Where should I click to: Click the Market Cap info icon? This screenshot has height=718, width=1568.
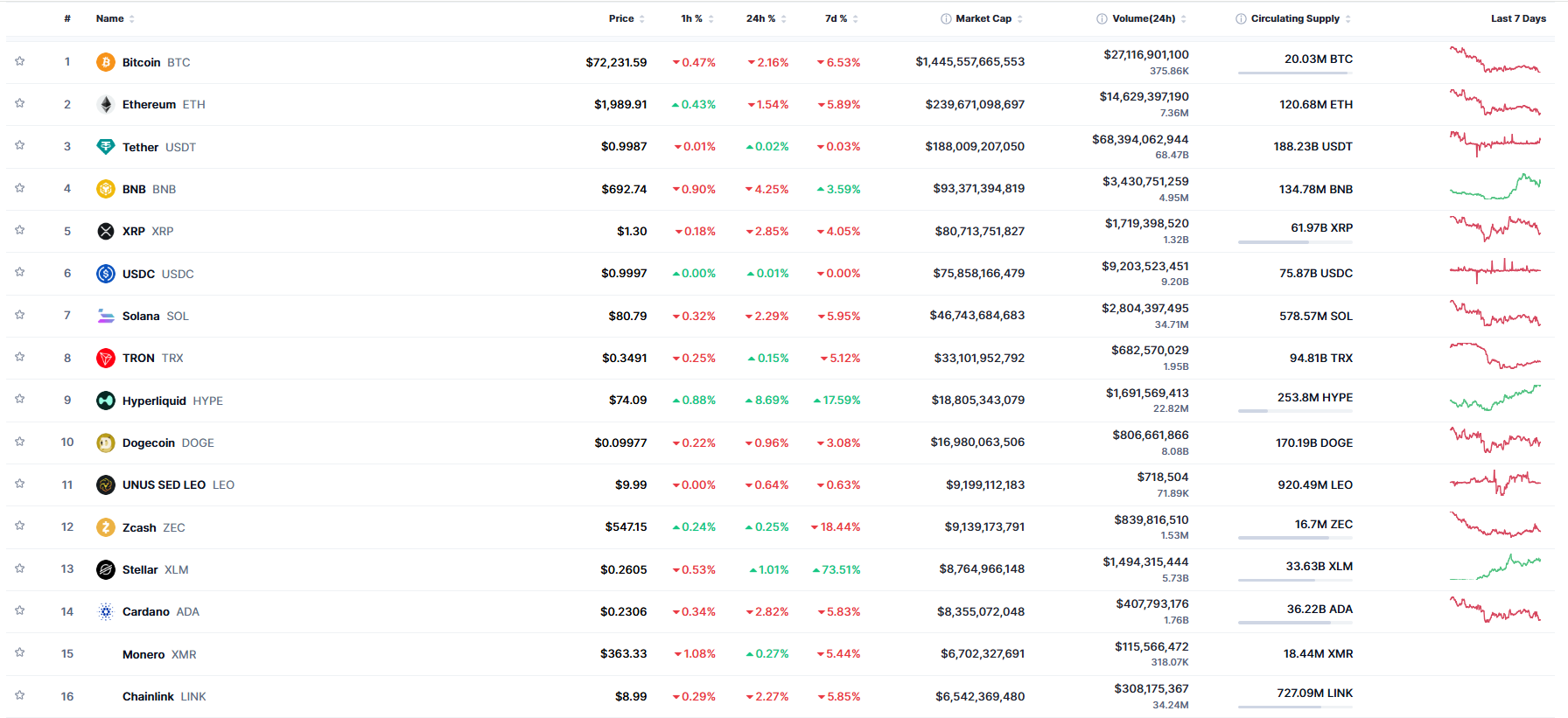coord(946,18)
